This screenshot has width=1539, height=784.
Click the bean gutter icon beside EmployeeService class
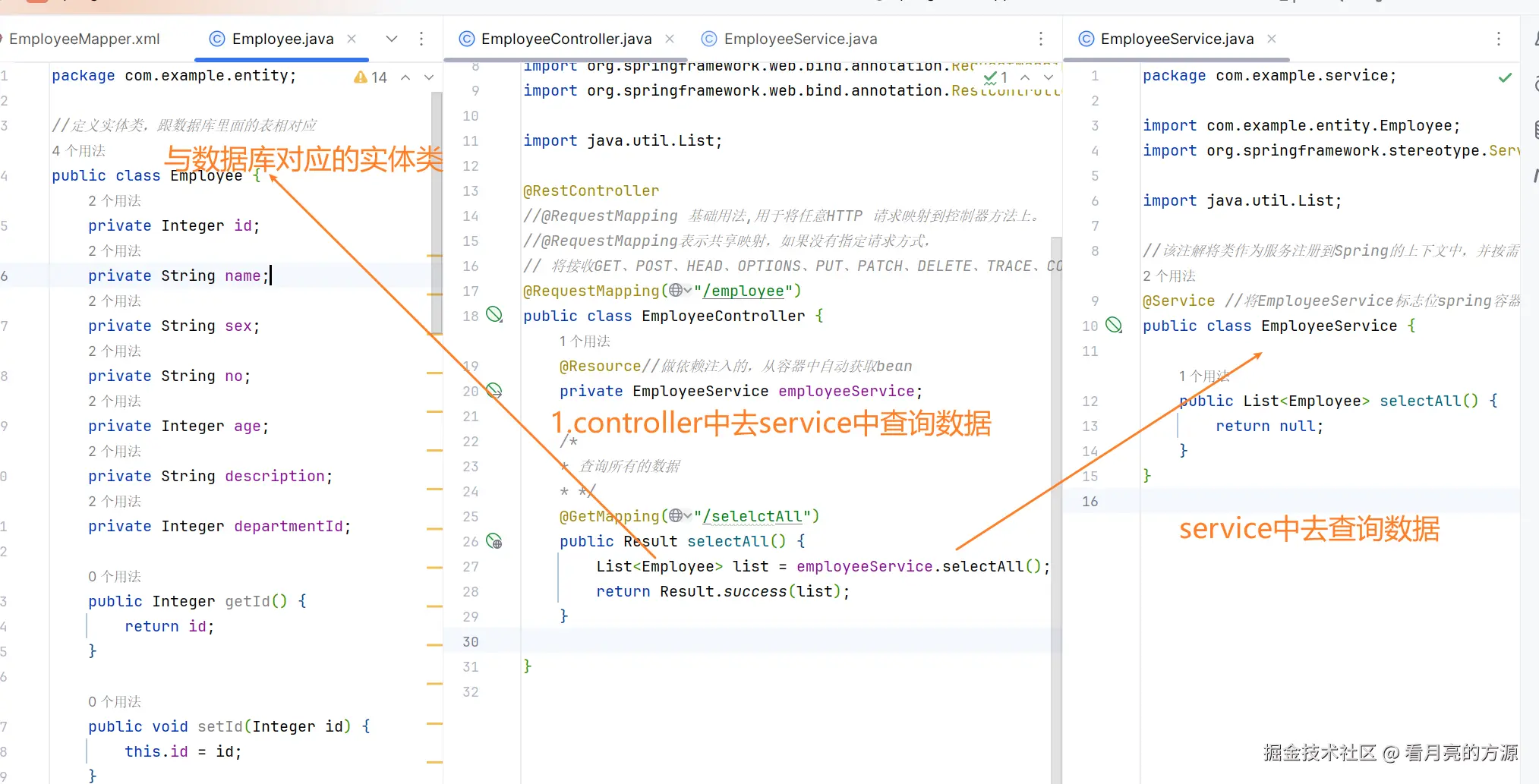(x=1114, y=325)
